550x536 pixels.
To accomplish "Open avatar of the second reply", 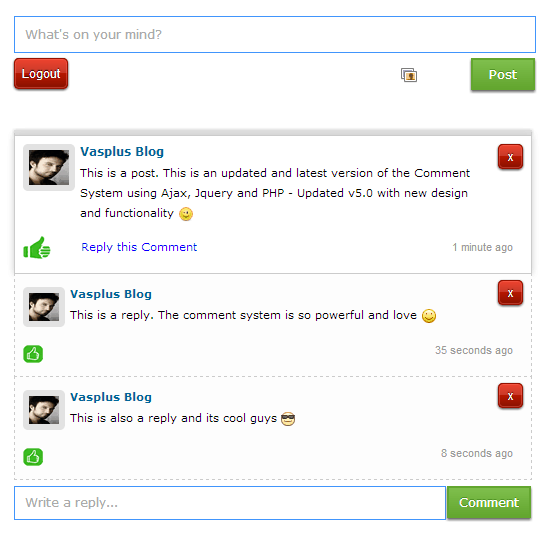I will tap(44, 410).
